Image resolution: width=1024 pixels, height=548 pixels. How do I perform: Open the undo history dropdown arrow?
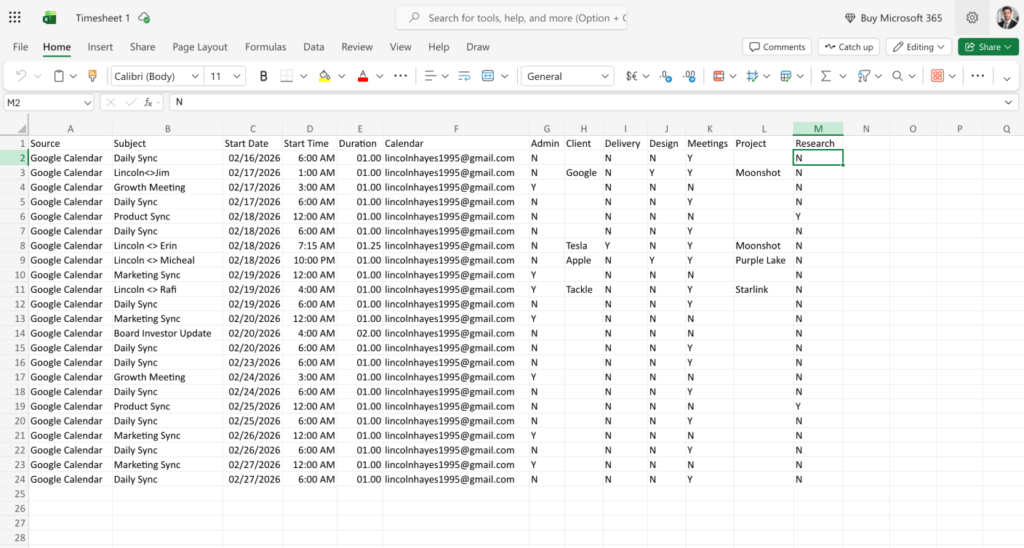(x=37, y=76)
